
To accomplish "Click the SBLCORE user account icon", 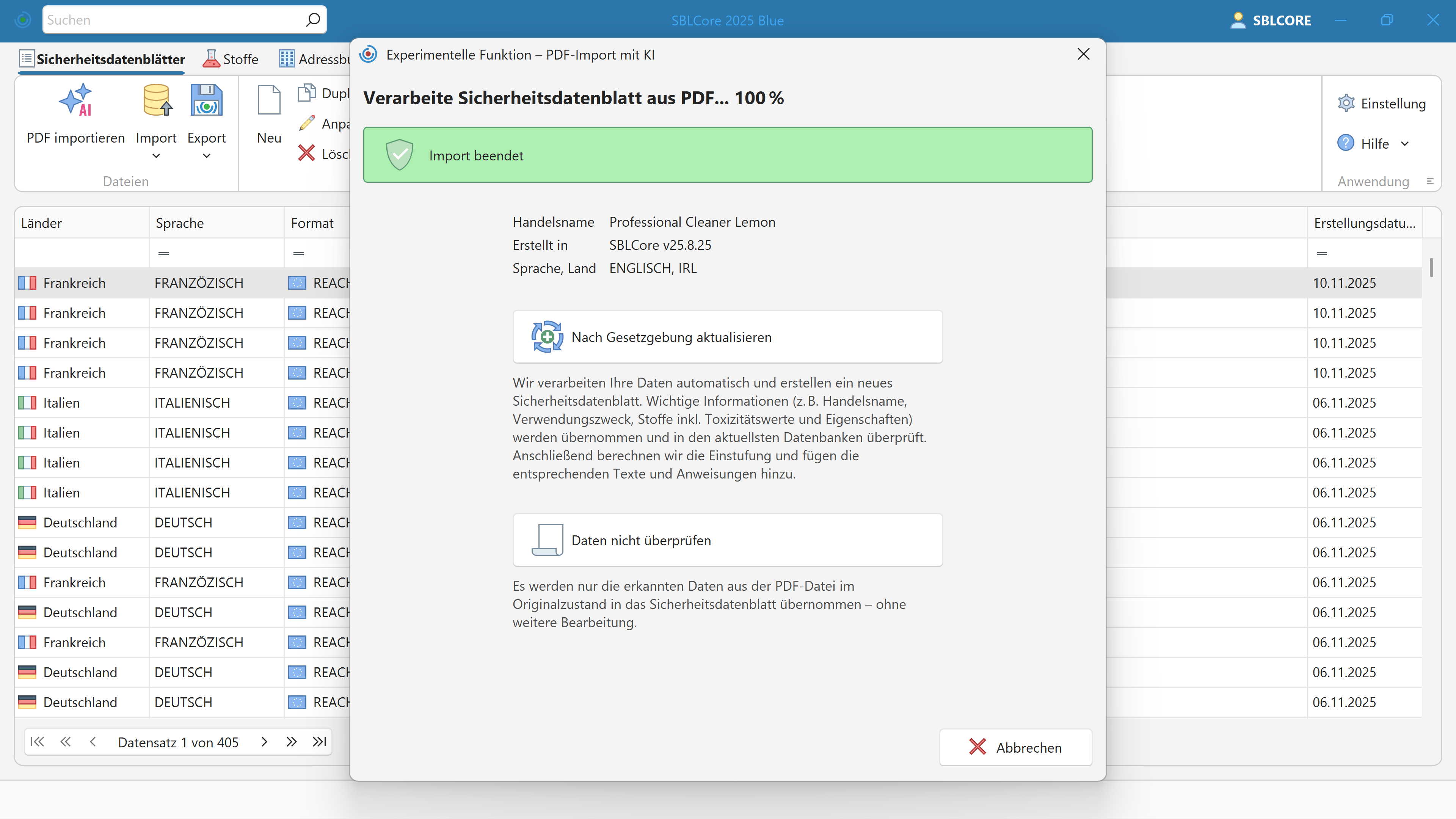I will [1238, 20].
